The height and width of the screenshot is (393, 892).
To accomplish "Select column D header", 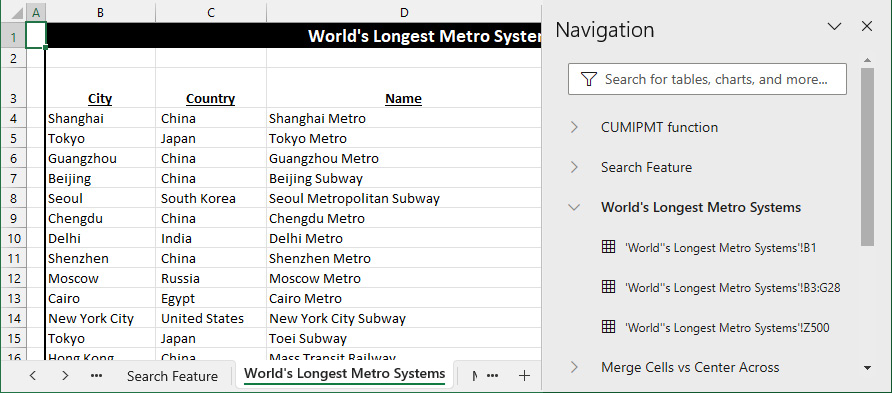I will [404, 13].
